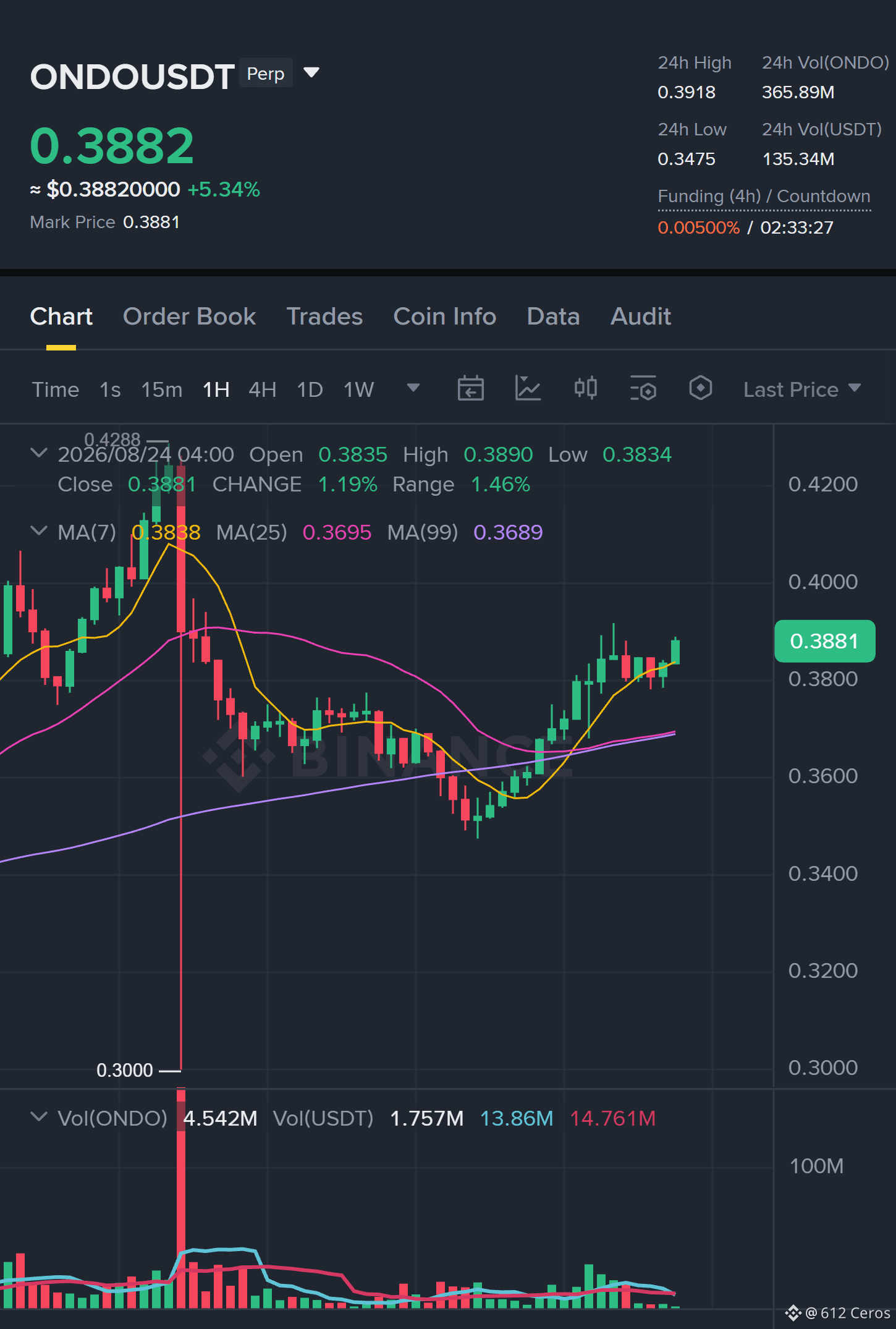Tap the 24h High value 0.3918

pyautogui.click(x=687, y=93)
